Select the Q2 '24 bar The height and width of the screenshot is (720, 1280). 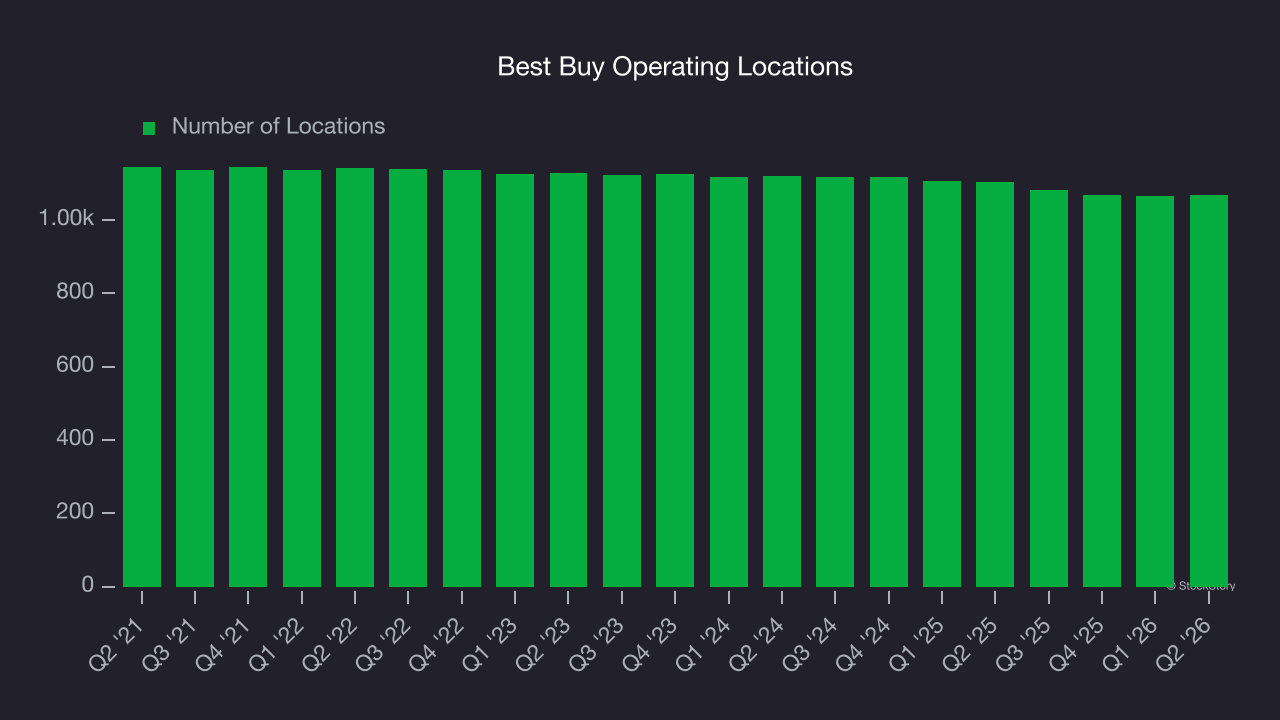[x=782, y=381]
